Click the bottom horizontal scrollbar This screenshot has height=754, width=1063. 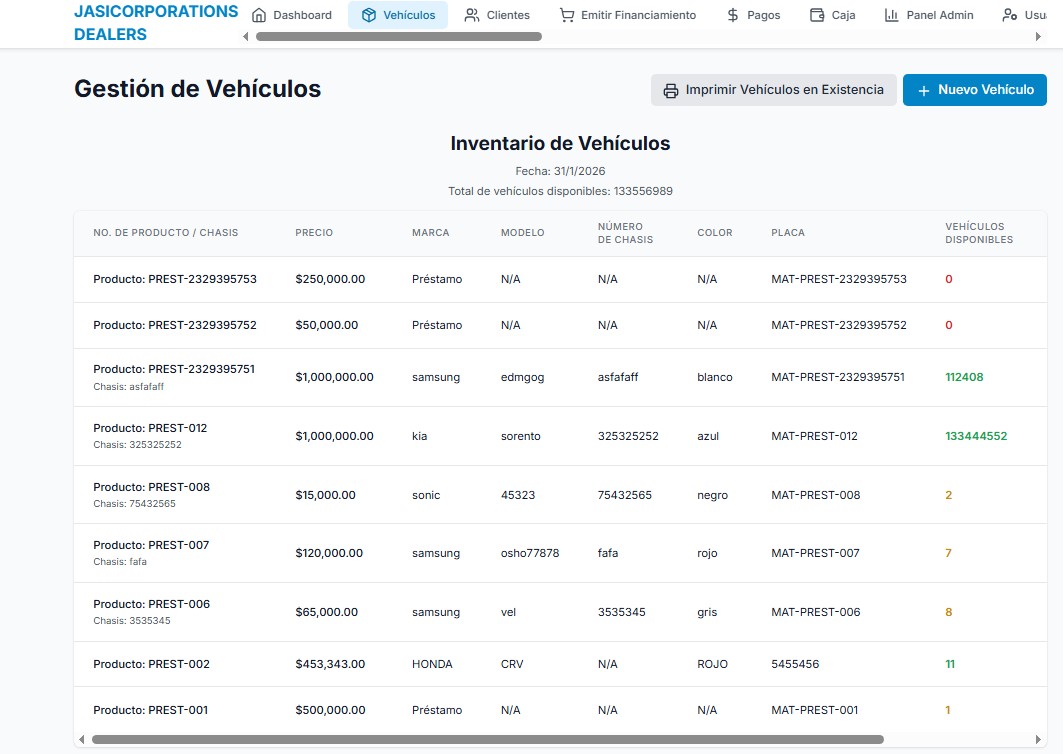[x=490, y=740]
